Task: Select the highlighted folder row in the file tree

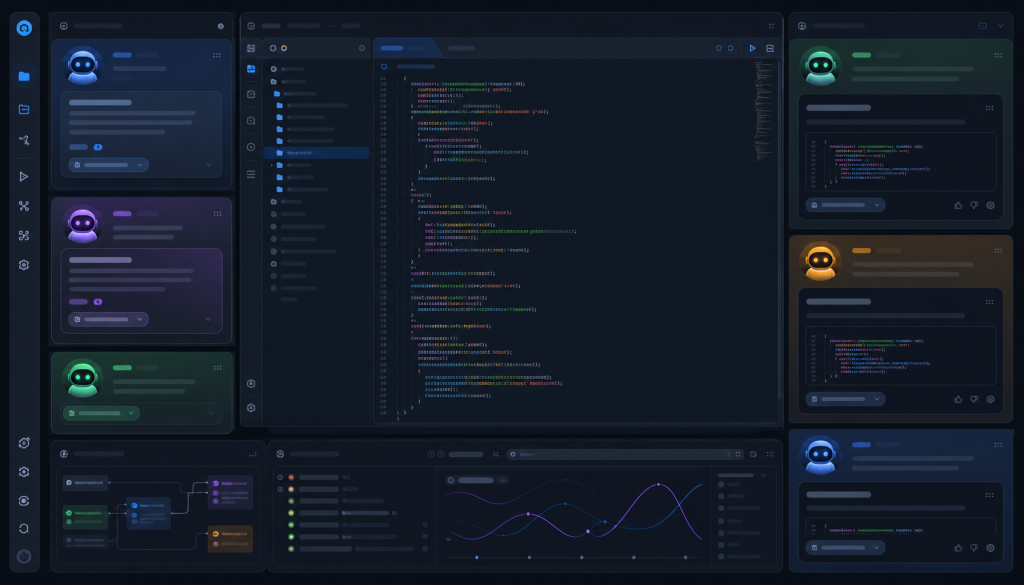Action: click(317, 153)
